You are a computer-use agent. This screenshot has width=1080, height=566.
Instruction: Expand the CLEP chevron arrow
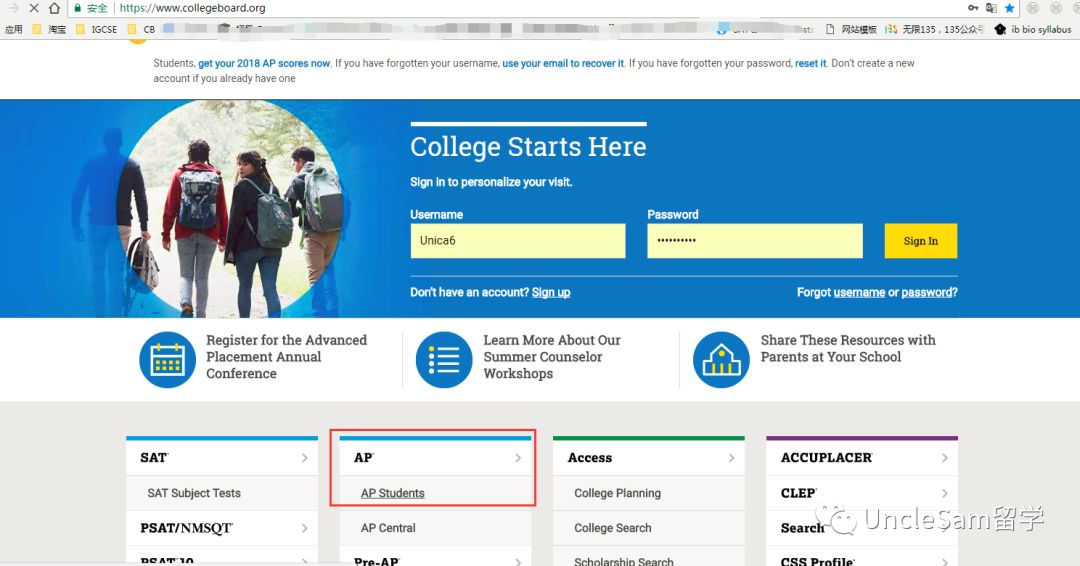[944, 493]
